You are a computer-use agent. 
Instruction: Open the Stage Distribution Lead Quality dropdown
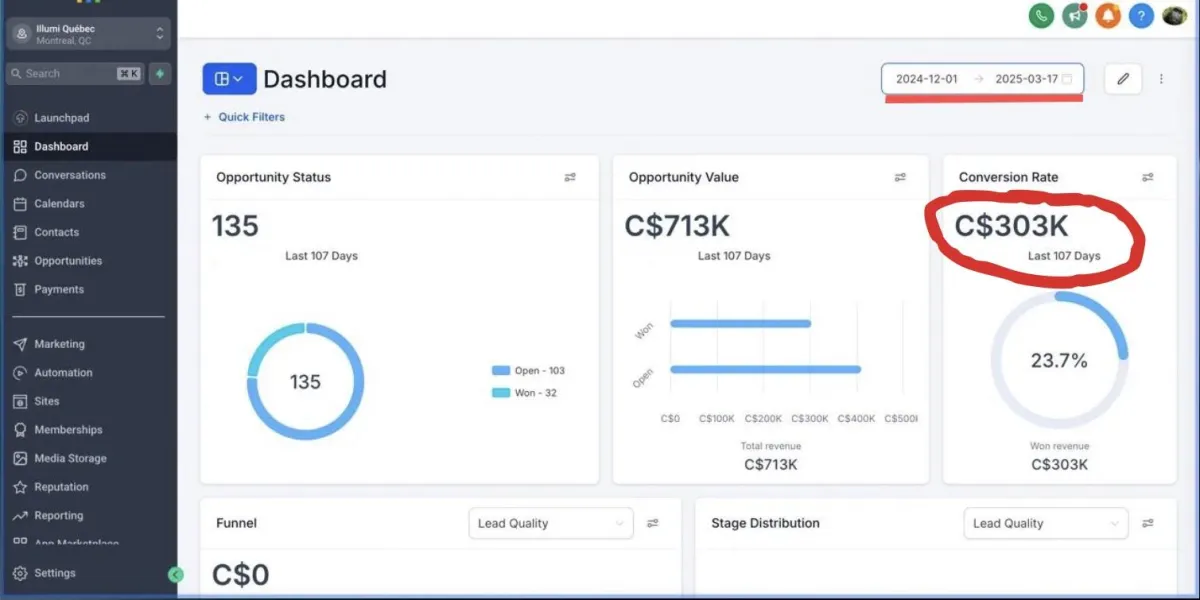pyautogui.click(x=1046, y=523)
